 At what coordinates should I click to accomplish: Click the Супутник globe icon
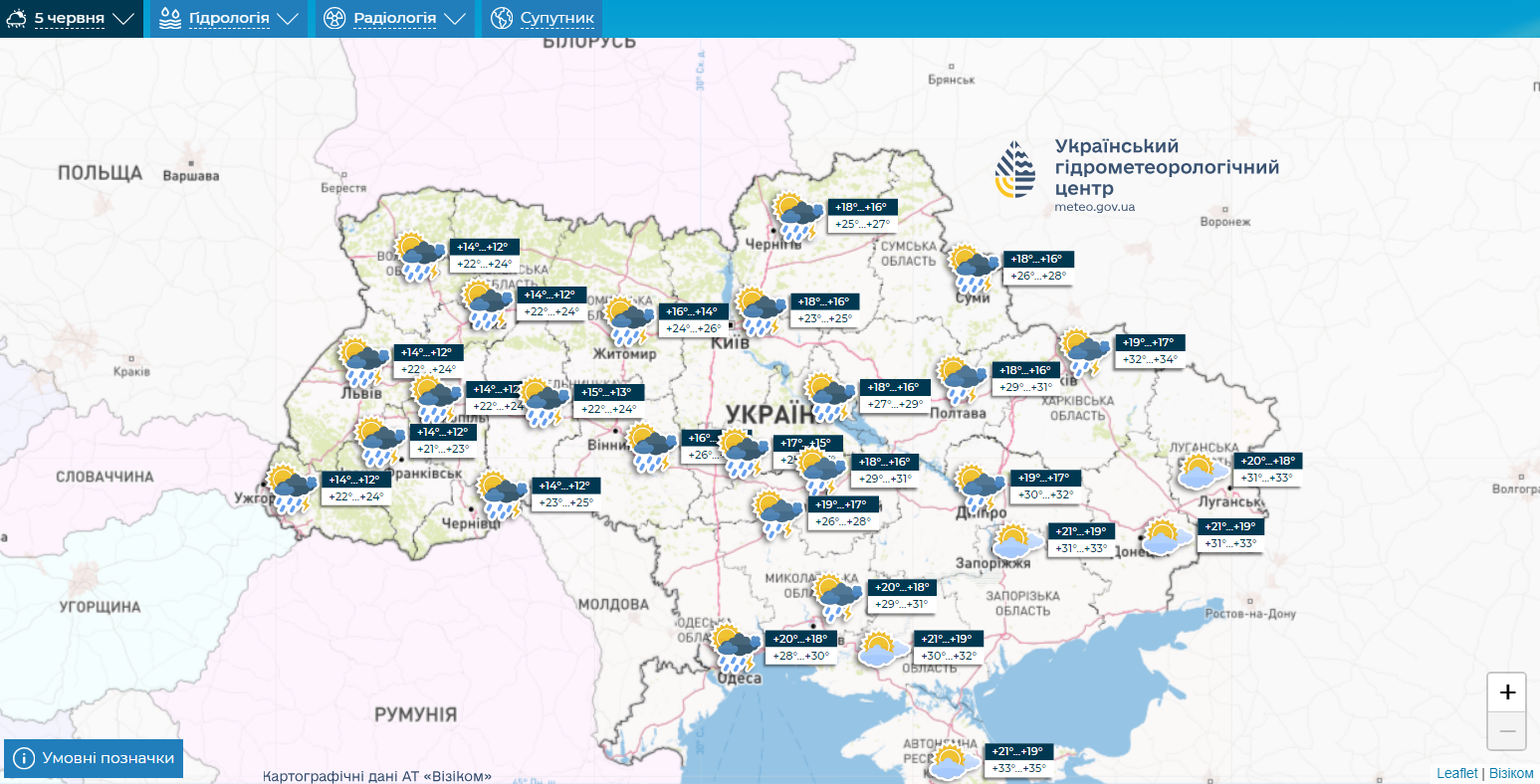click(500, 17)
